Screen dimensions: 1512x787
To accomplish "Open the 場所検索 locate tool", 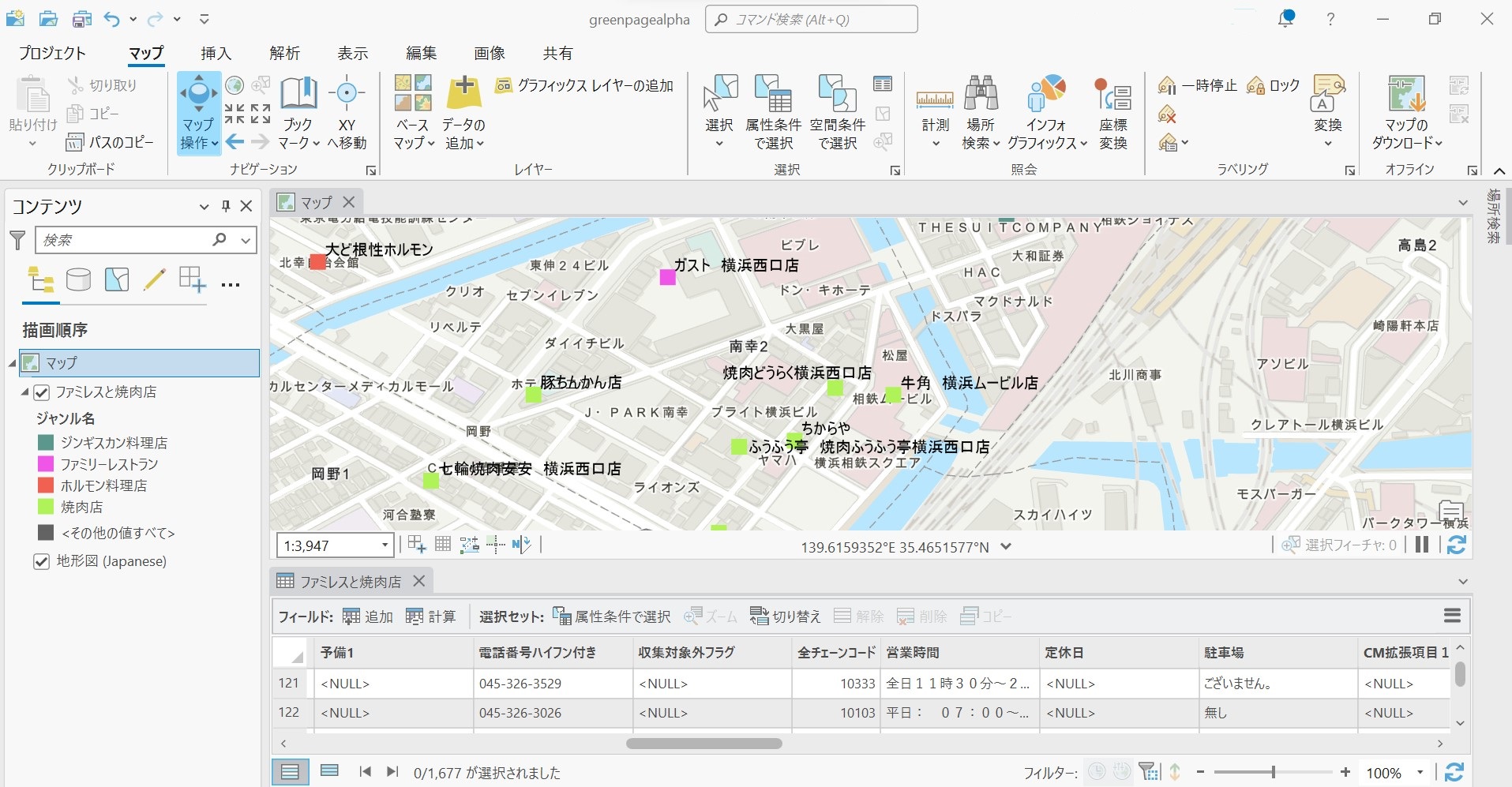I will click(981, 113).
